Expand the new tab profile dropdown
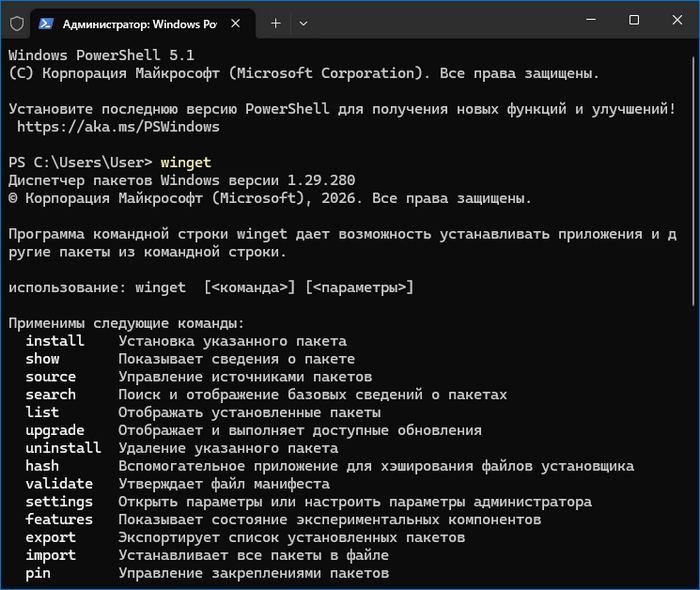 303,23
